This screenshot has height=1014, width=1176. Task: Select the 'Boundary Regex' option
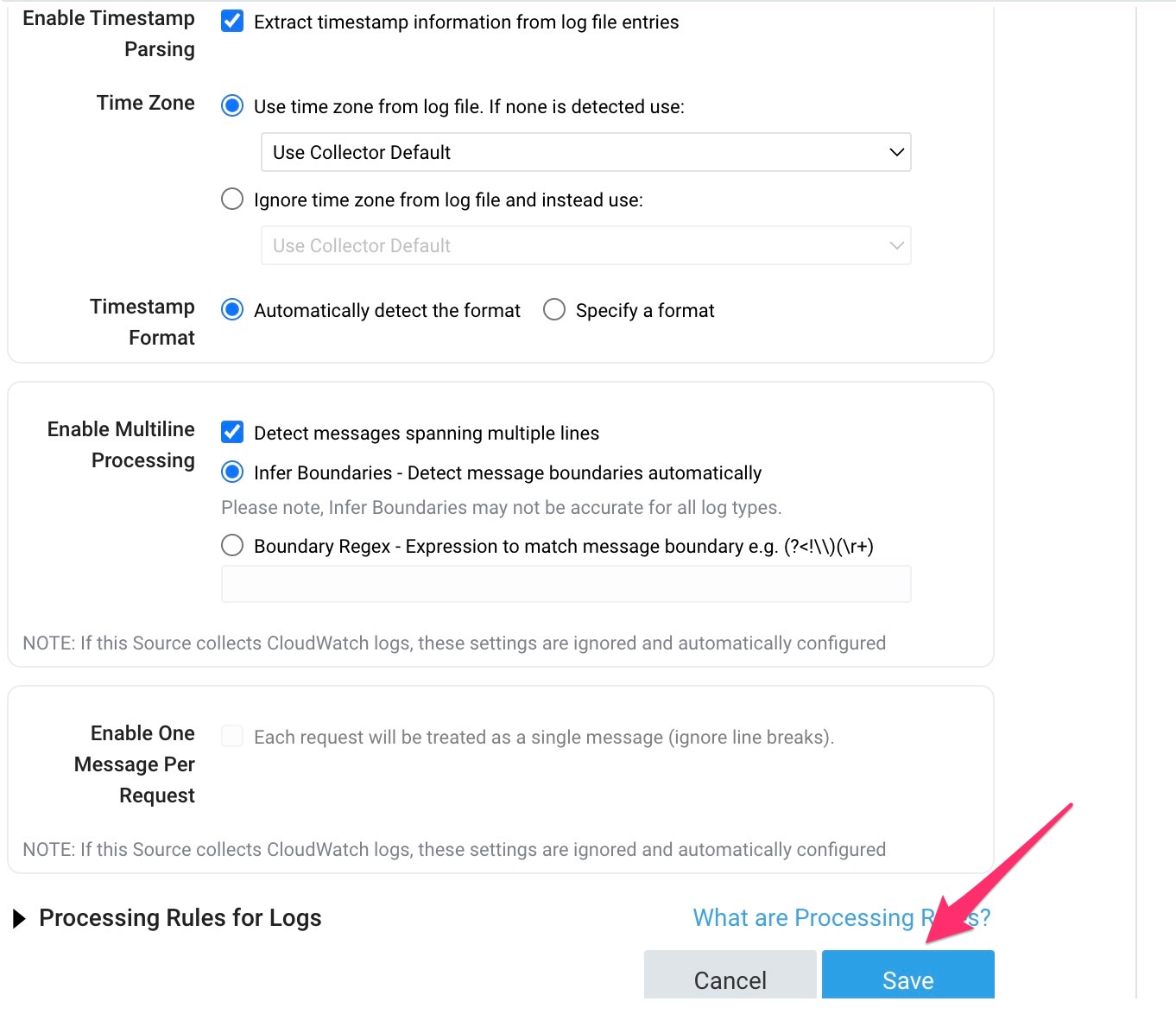(231, 545)
